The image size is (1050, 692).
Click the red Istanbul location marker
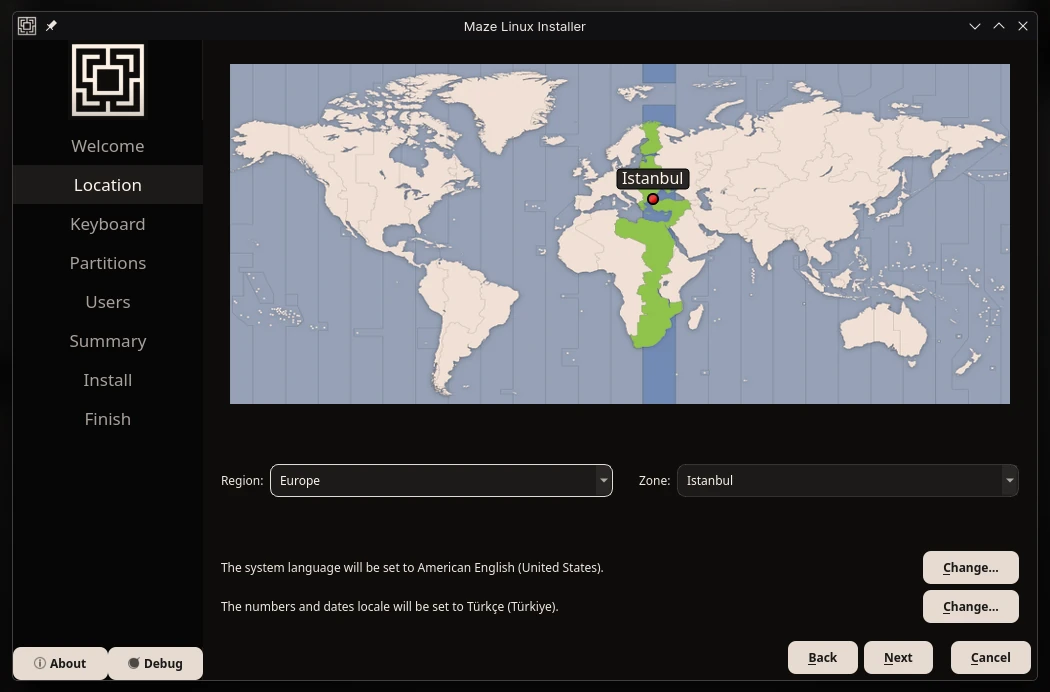click(x=653, y=199)
